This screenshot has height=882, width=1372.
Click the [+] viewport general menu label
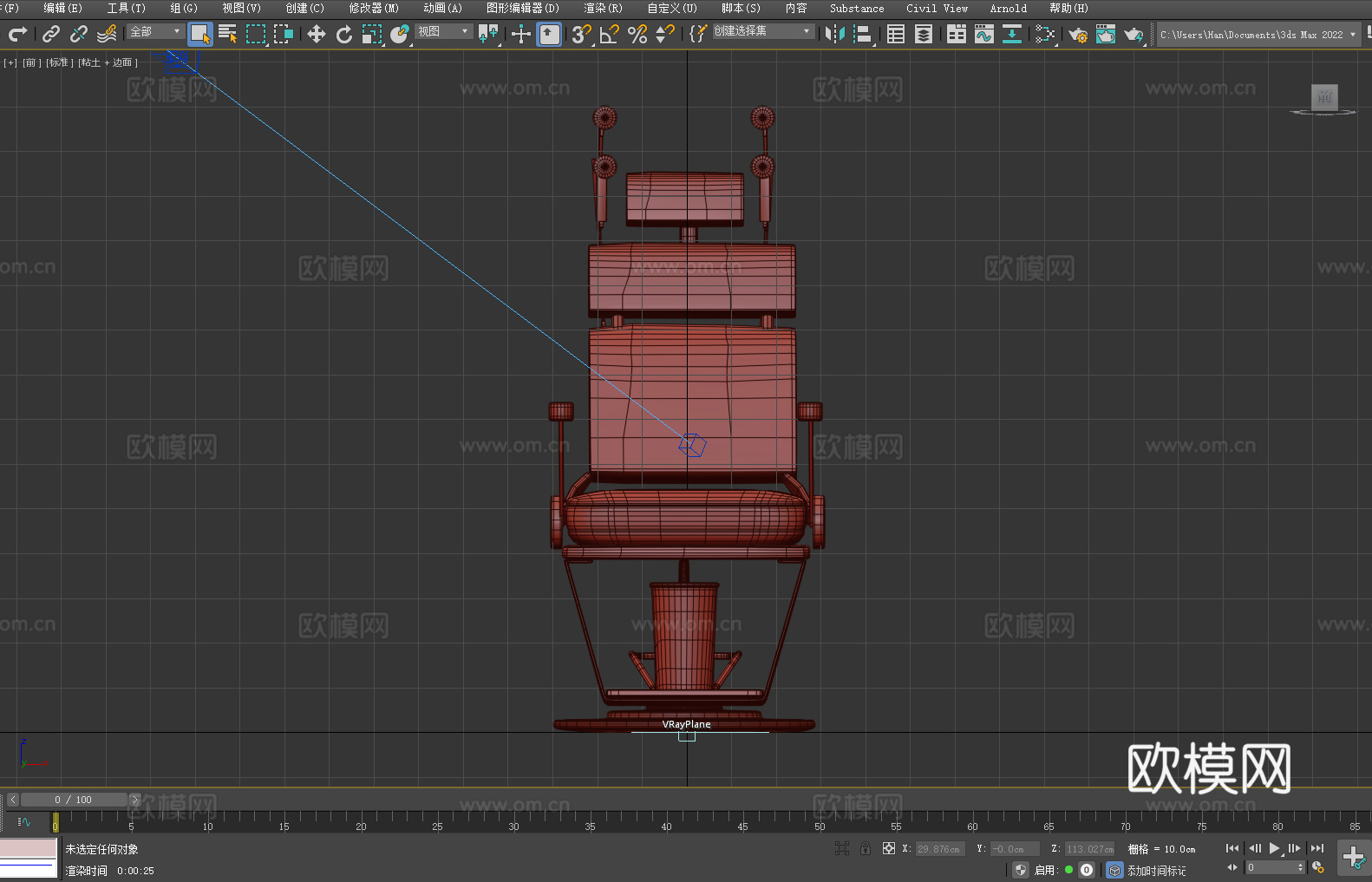[10, 63]
